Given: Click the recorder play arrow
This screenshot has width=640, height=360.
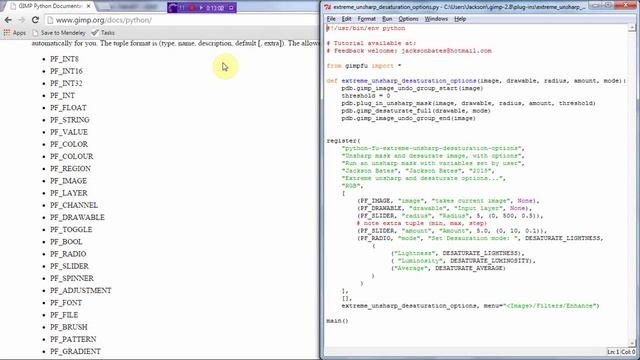Looking at the screenshot, I should [201, 7].
